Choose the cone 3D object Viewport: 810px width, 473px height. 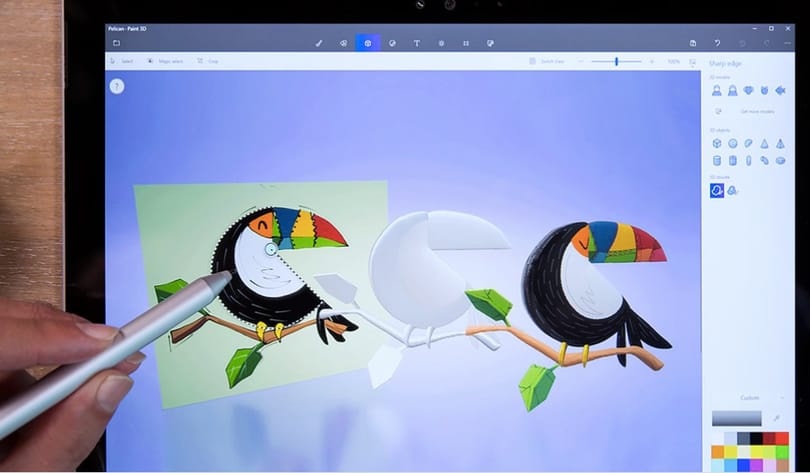(764, 144)
